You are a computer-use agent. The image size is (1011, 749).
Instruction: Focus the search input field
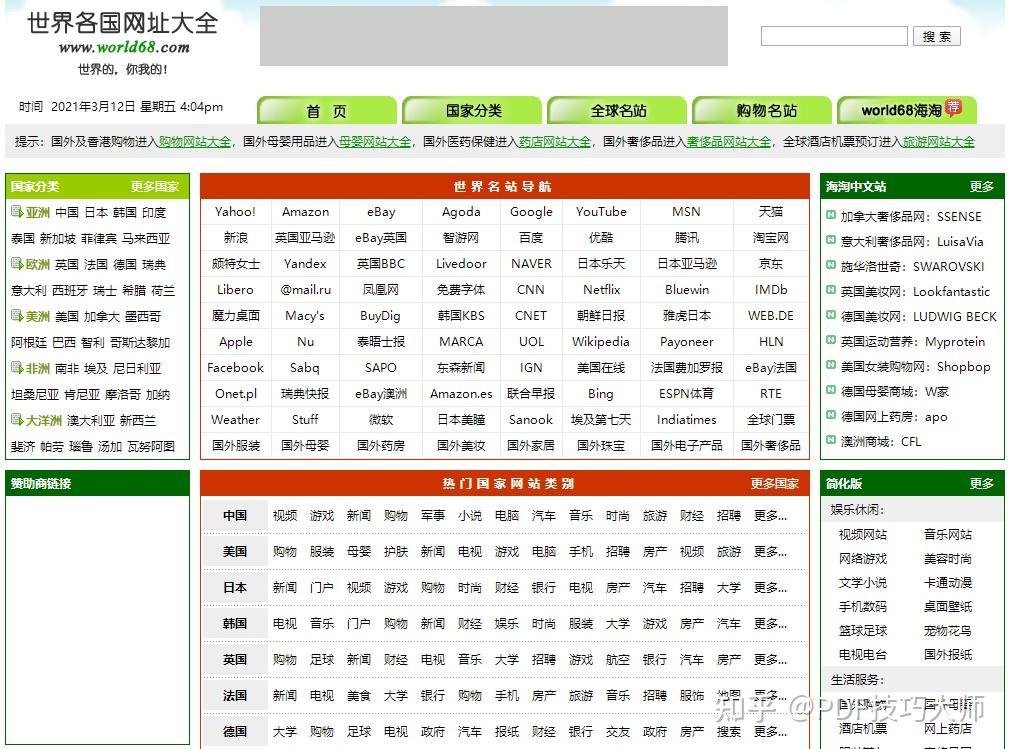[x=834, y=36]
